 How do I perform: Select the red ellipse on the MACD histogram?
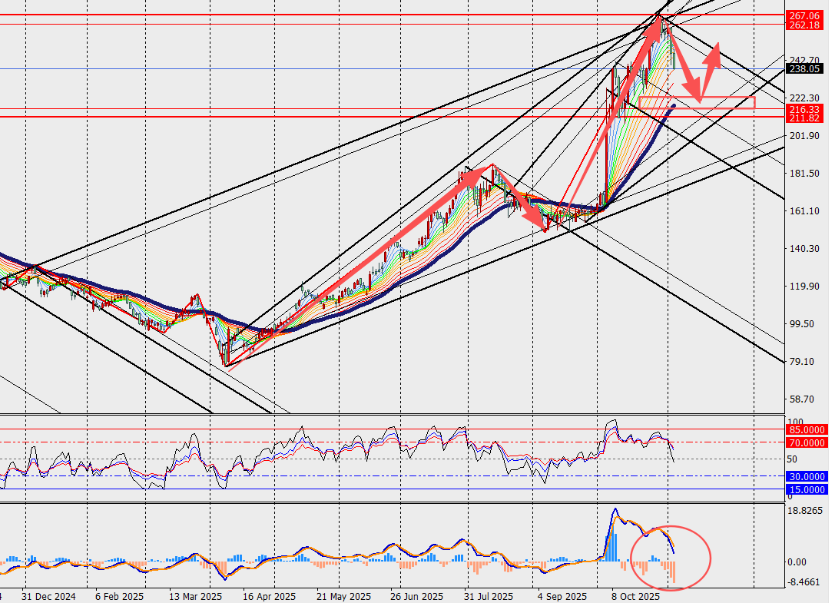coord(671,555)
